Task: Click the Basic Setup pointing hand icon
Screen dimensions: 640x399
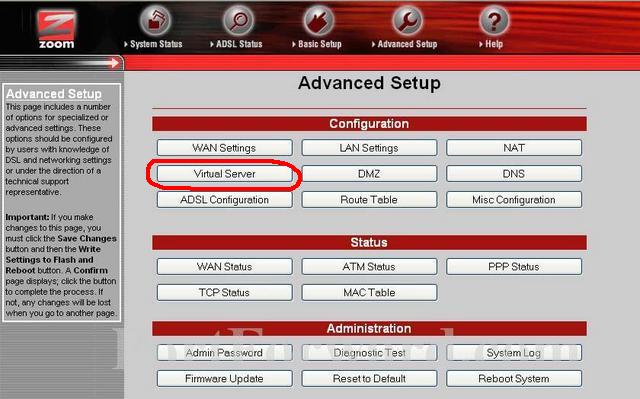Action: tap(319, 20)
